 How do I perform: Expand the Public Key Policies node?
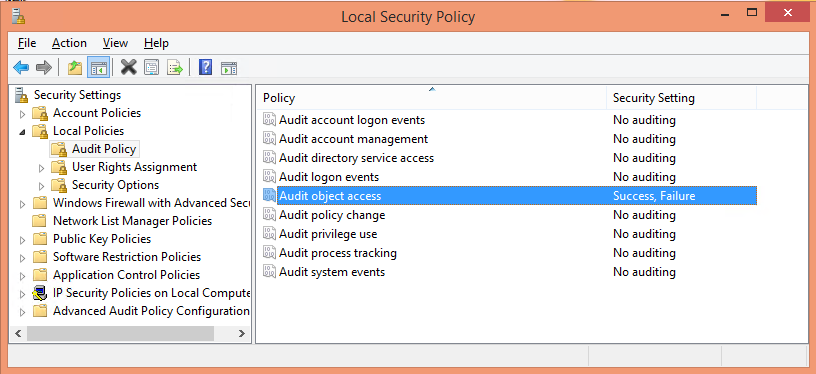[22, 240]
